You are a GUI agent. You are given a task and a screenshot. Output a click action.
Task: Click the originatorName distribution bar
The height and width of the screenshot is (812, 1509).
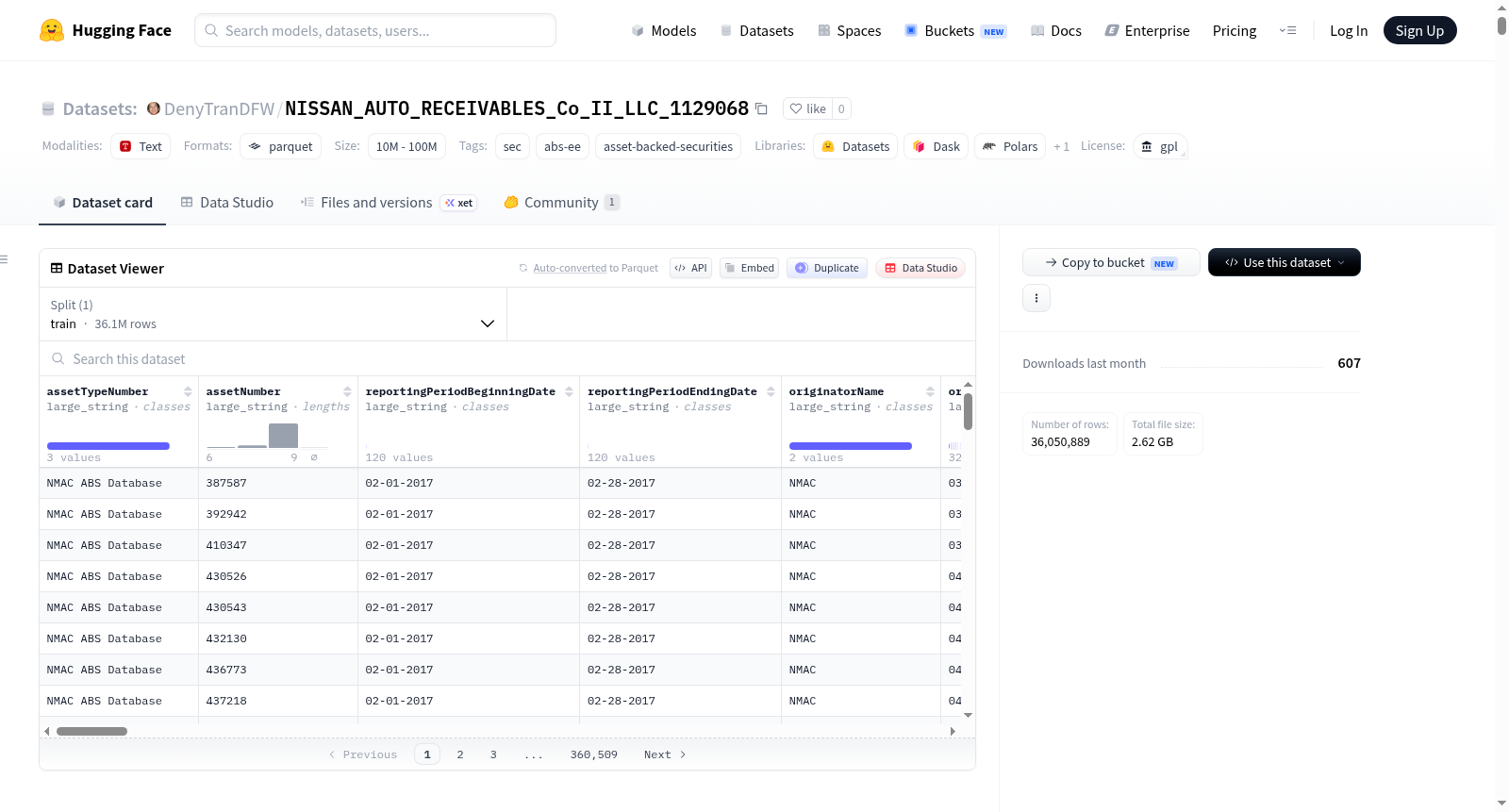[851, 446]
